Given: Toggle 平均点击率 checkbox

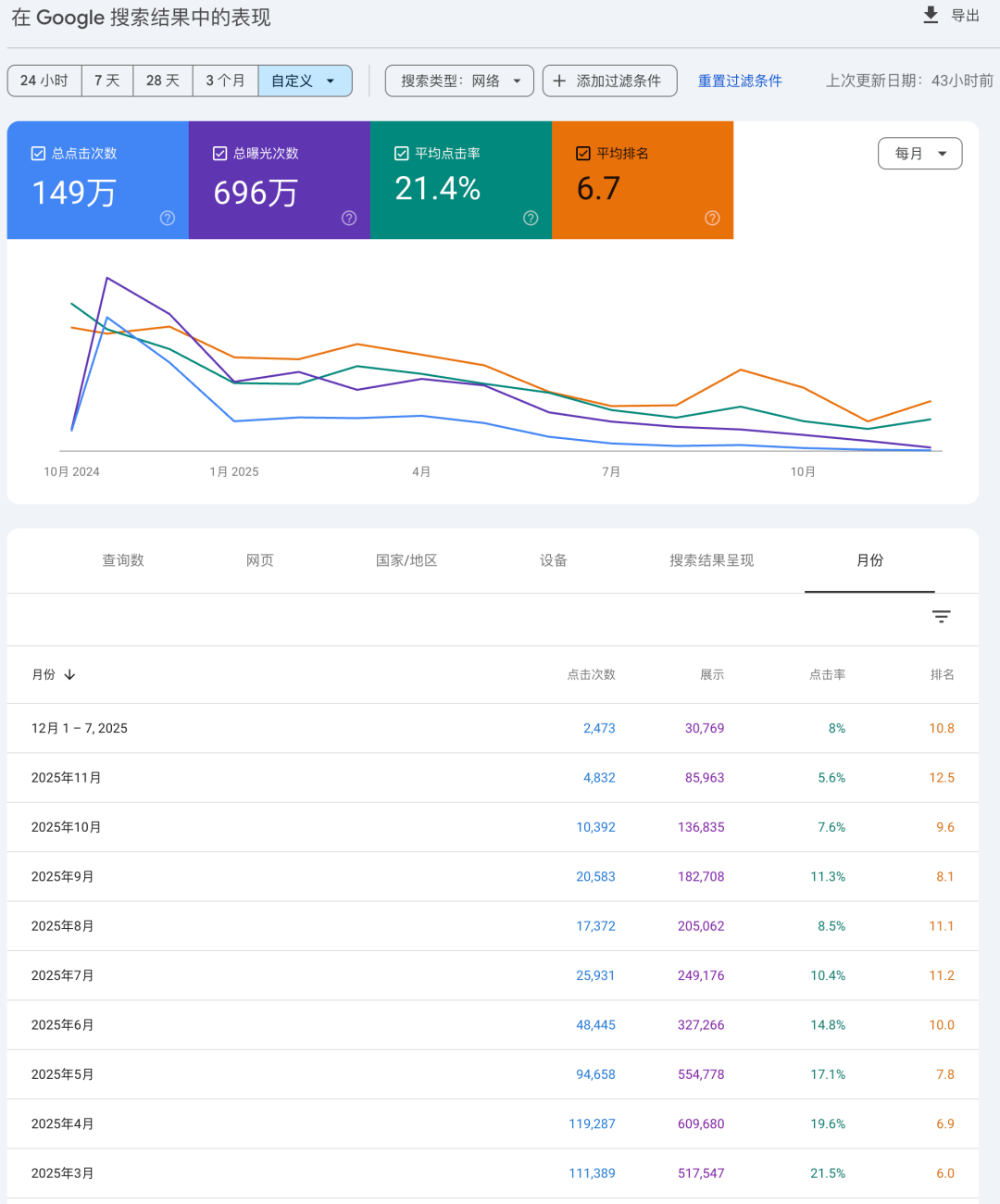Looking at the screenshot, I should click(402, 154).
